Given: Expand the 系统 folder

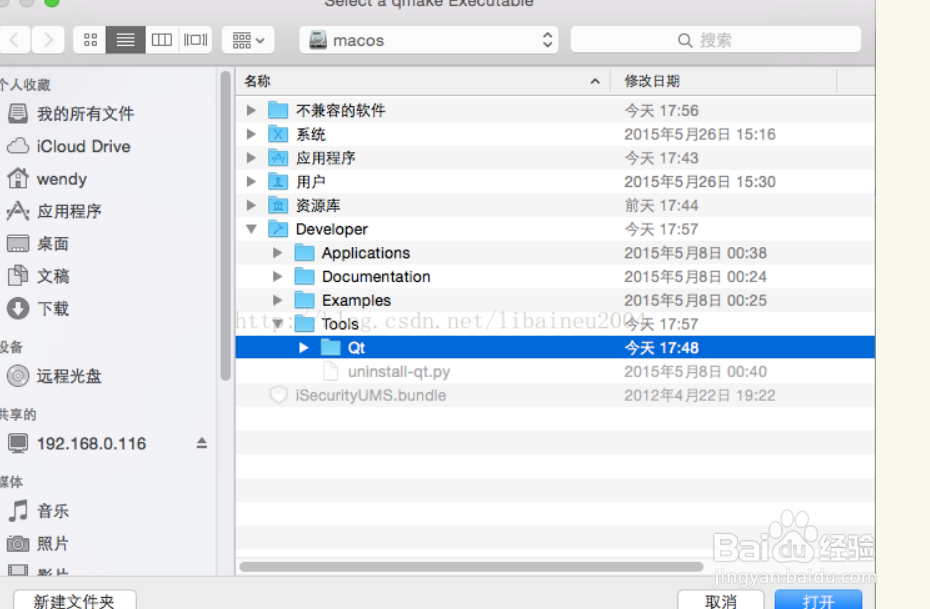Looking at the screenshot, I should pos(251,133).
